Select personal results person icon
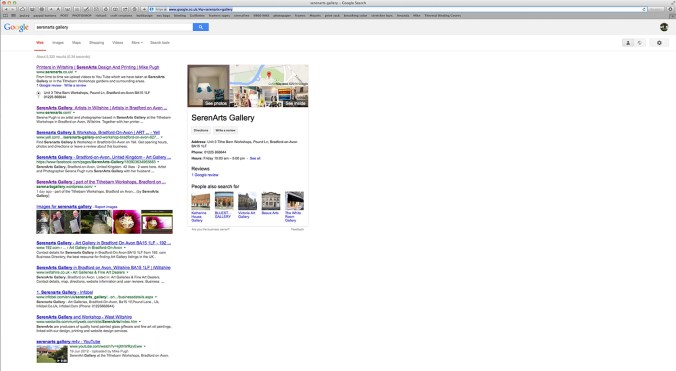676x371 pixels. tap(628, 43)
